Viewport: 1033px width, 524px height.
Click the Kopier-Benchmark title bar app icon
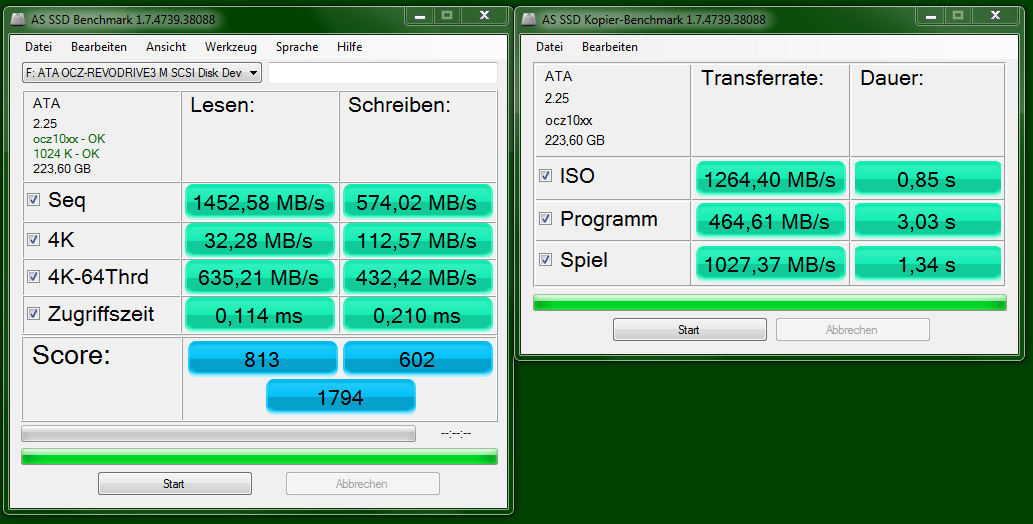click(528, 18)
